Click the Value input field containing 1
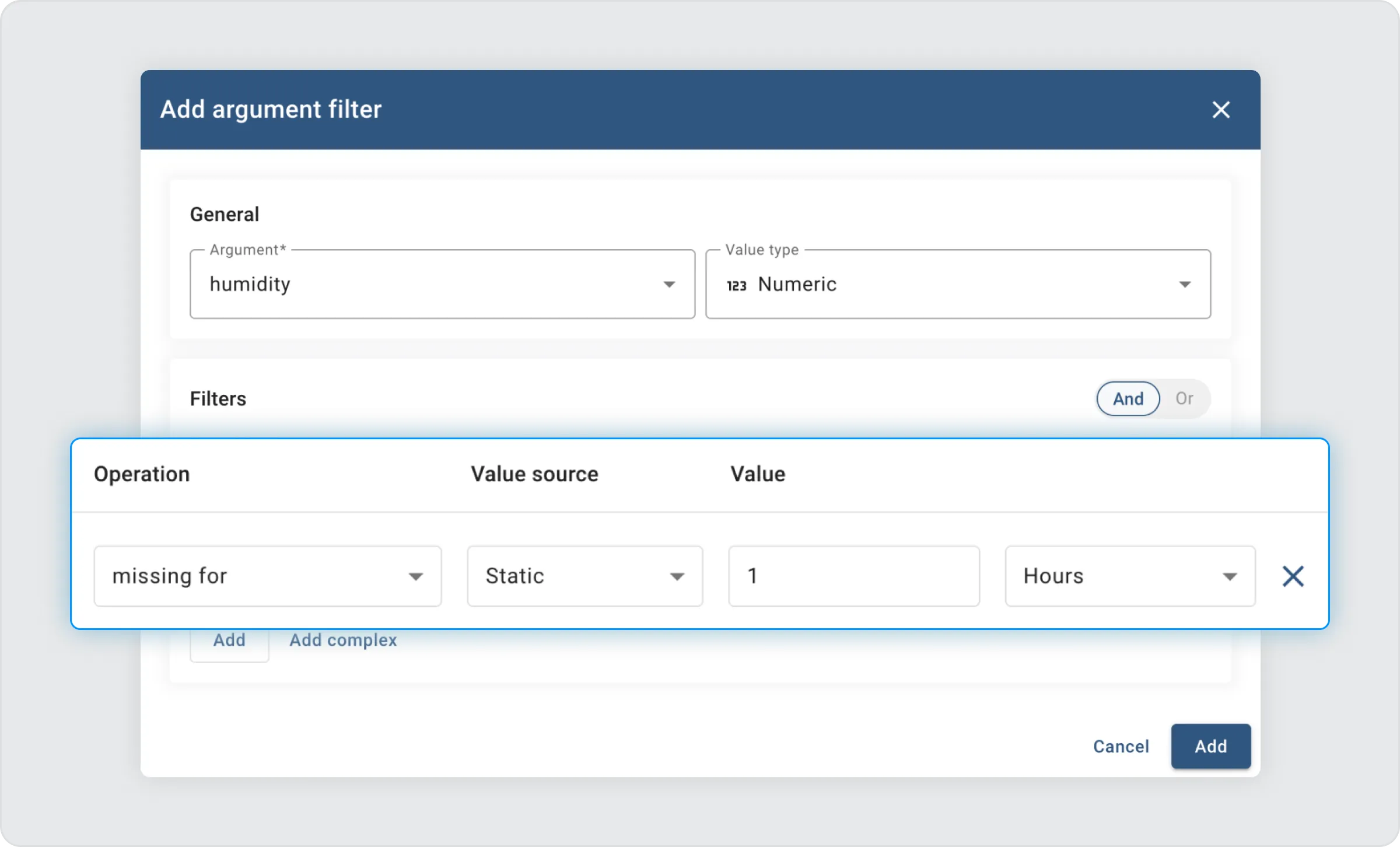Image resolution: width=1400 pixels, height=847 pixels. 853,576
